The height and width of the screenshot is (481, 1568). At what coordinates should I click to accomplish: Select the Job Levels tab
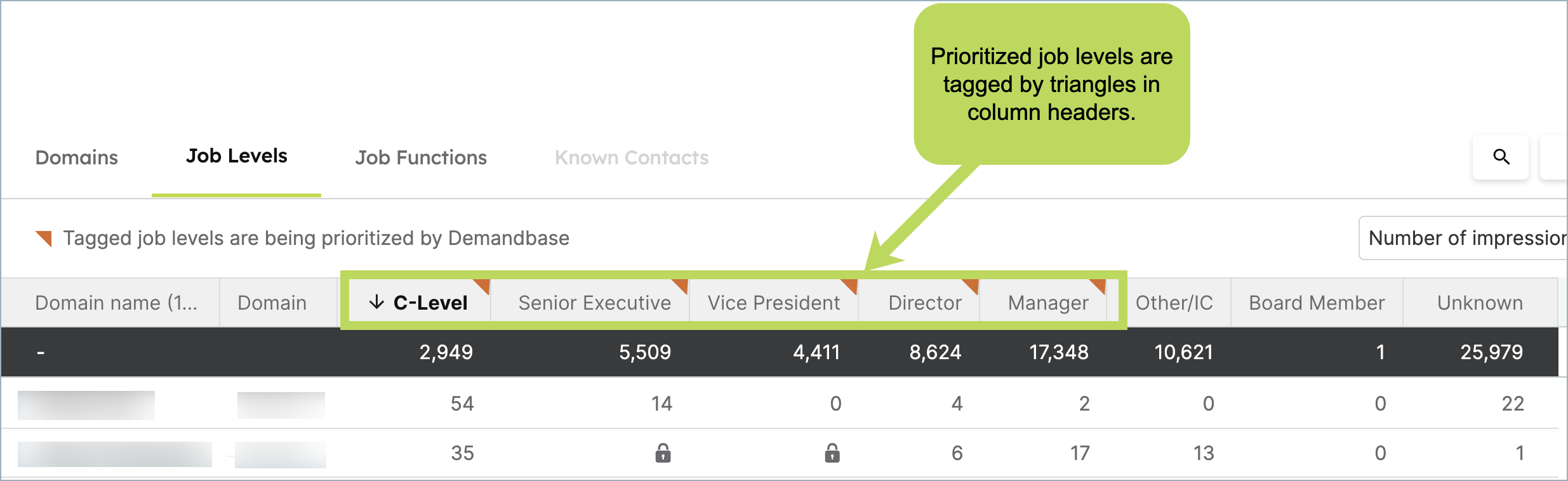pyautogui.click(x=236, y=156)
